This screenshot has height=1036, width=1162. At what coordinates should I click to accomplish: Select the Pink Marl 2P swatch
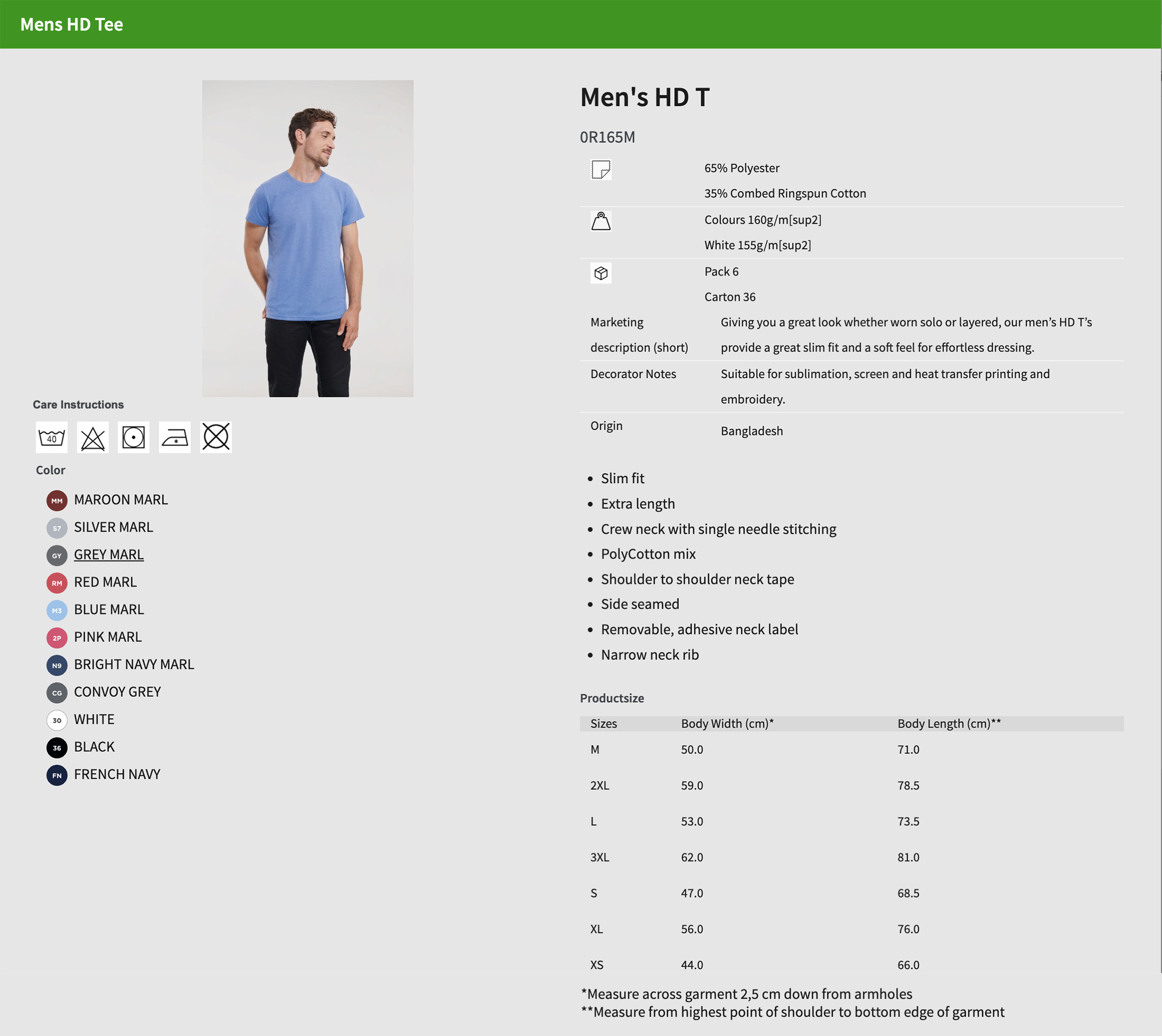pyautogui.click(x=57, y=638)
